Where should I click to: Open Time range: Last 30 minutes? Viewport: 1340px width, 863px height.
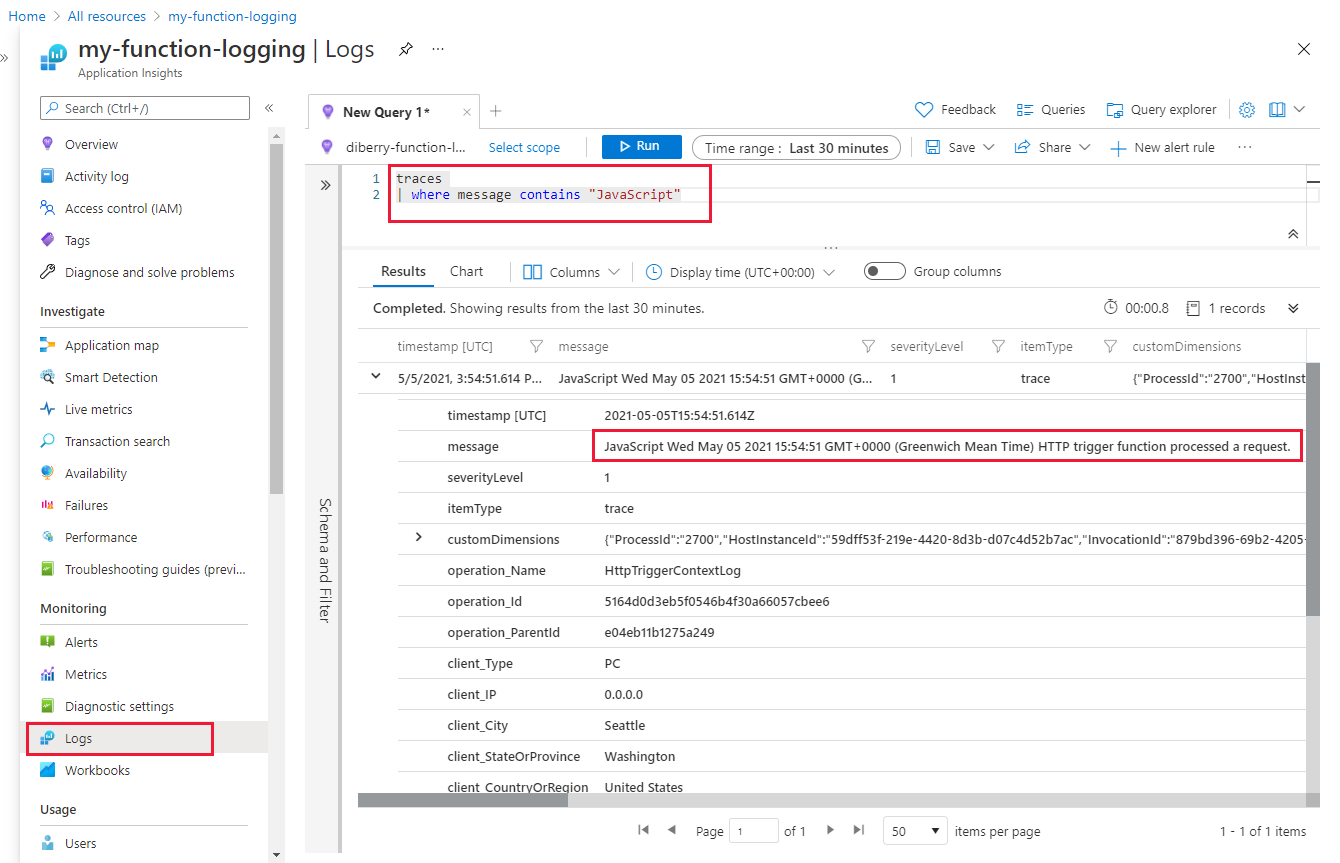click(x=796, y=147)
